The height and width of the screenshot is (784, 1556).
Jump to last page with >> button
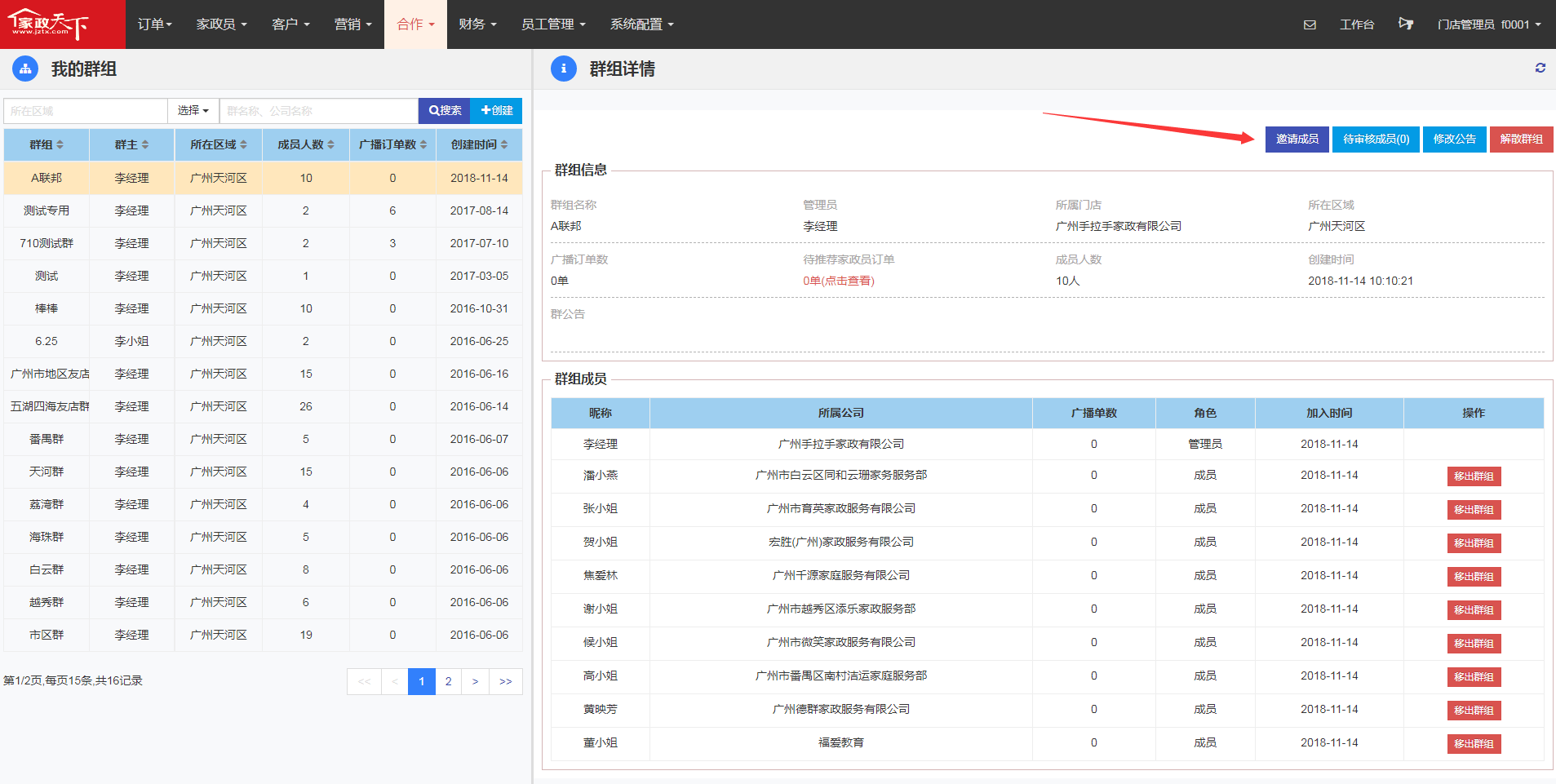(x=506, y=681)
